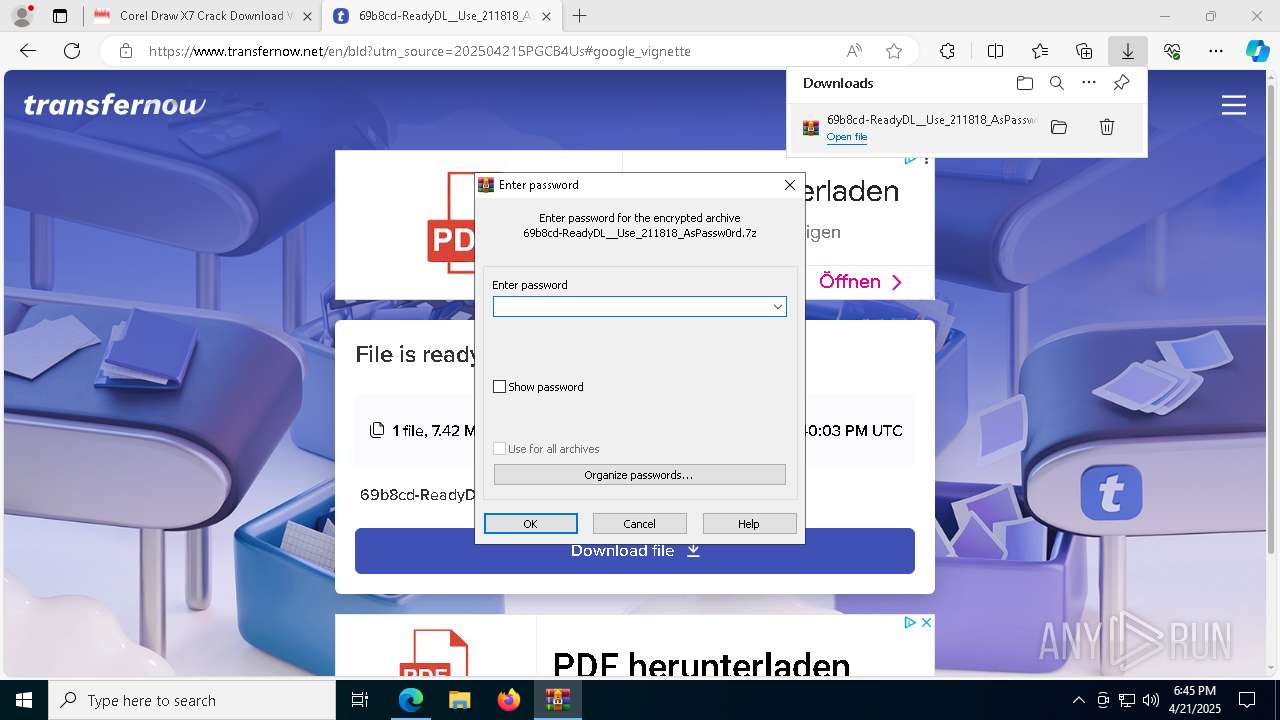Show hidden system tray icons
This screenshot has width=1280, height=720.
pyautogui.click(x=1078, y=700)
